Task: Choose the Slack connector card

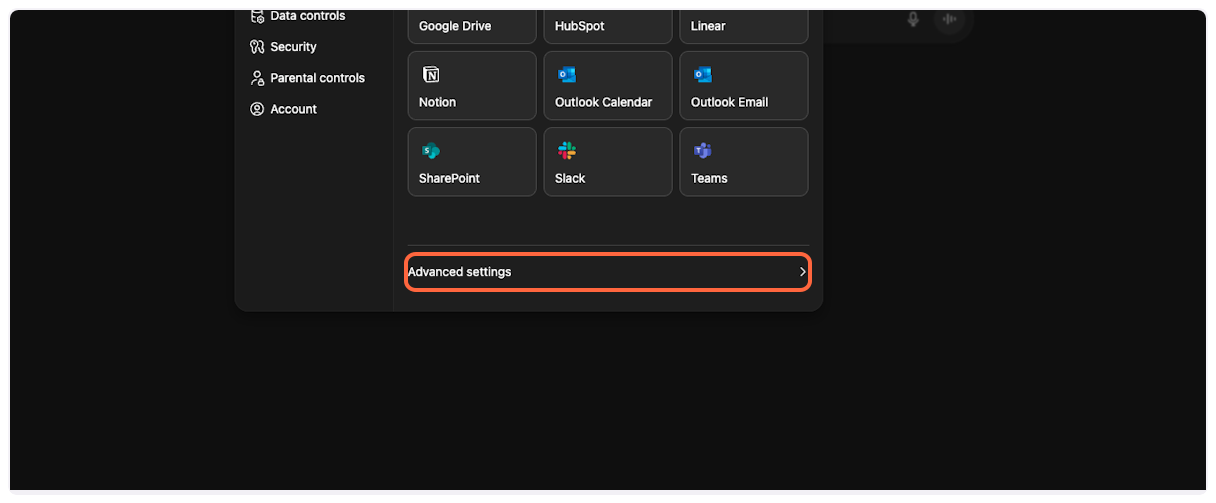Action: (x=608, y=162)
